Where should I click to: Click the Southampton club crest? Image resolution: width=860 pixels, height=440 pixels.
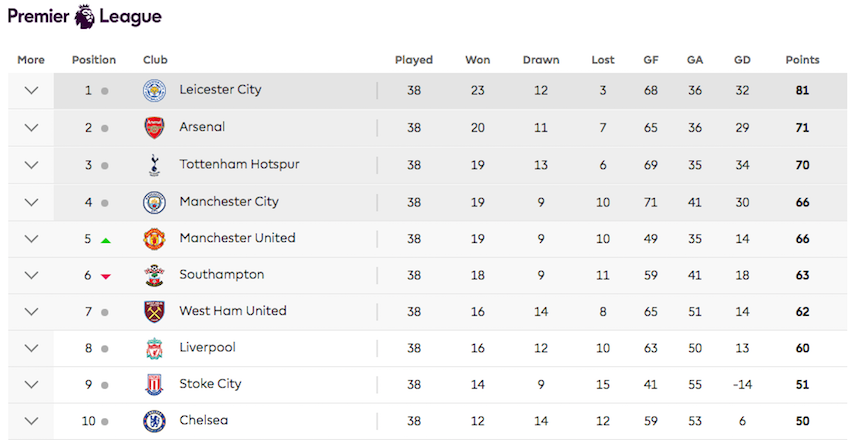click(x=154, y=275)
